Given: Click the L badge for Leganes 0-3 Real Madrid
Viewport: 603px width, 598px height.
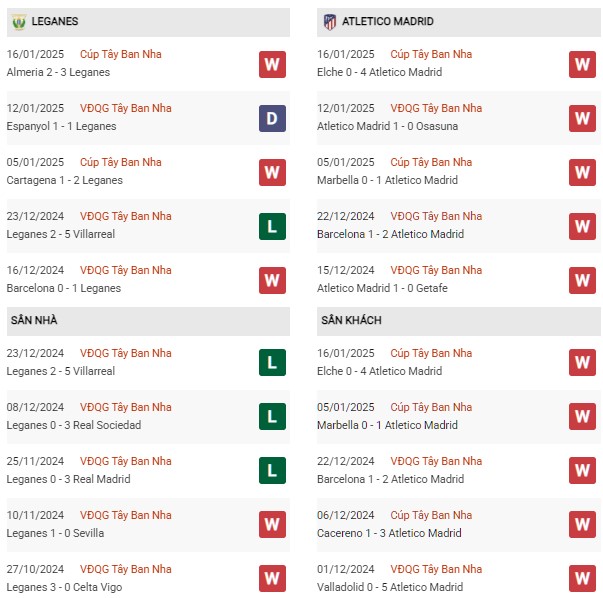Looking at the screenshot, I should [272, 470].
